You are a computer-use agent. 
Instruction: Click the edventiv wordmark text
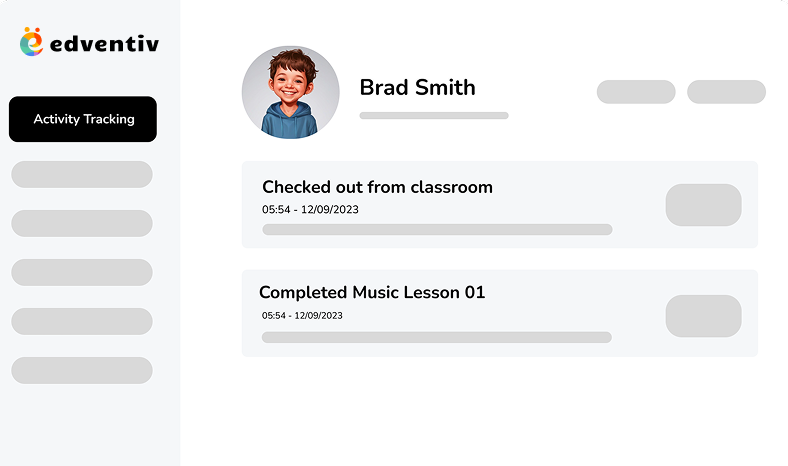tap(105, 44)
